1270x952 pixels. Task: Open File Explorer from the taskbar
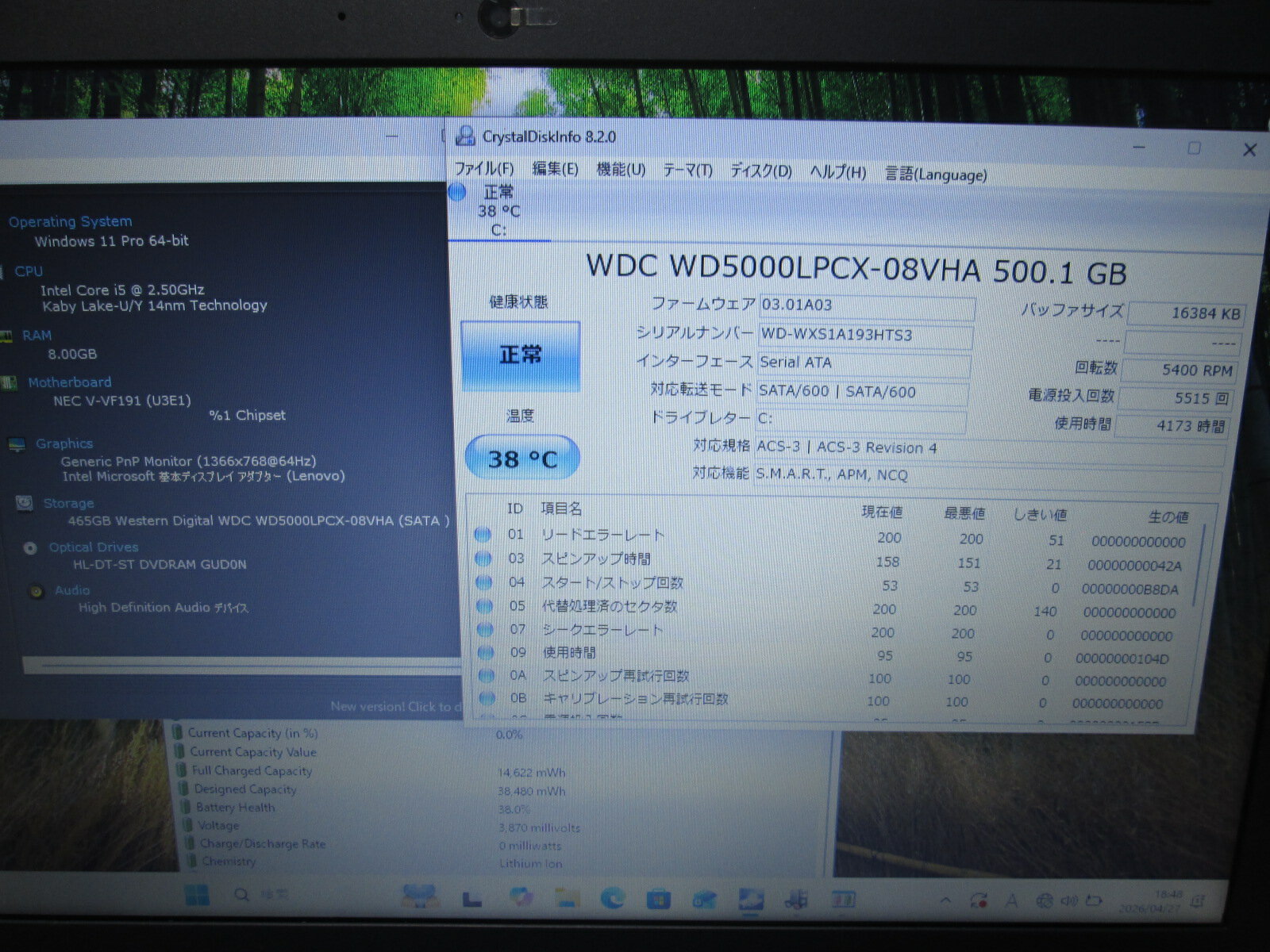(567, 897)
